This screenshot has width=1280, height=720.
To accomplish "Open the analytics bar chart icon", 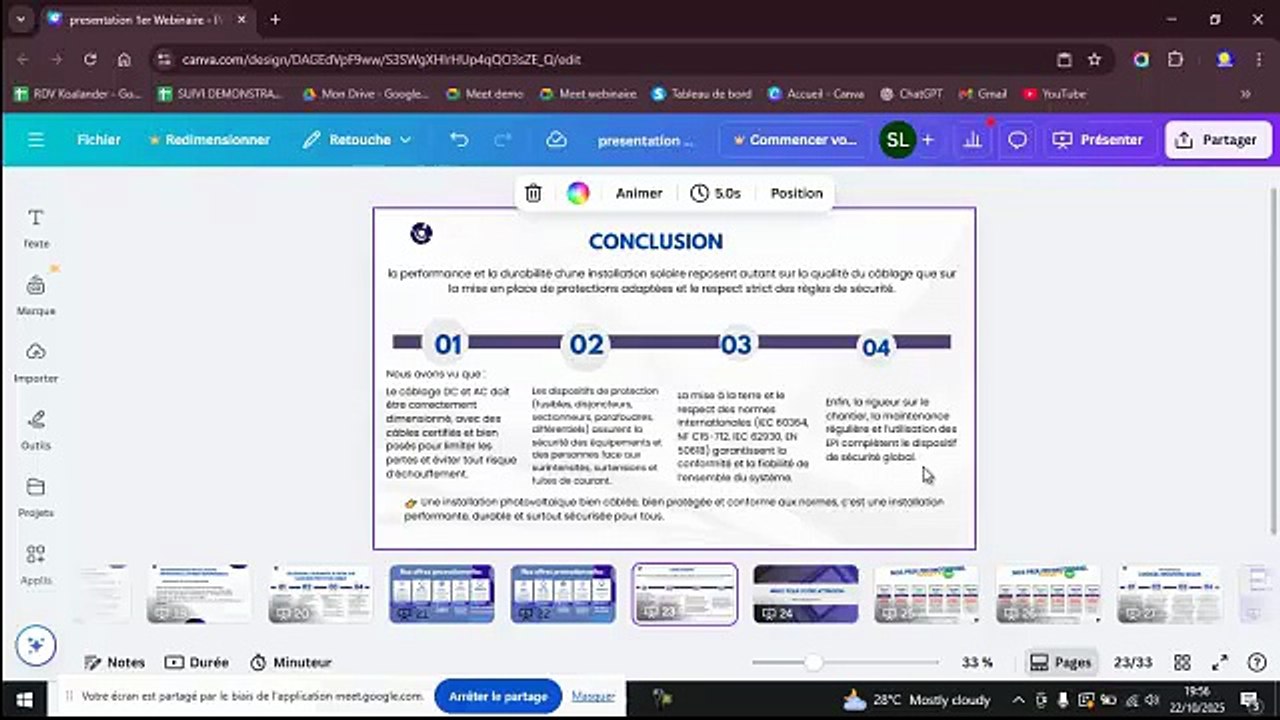I will 972,140.
